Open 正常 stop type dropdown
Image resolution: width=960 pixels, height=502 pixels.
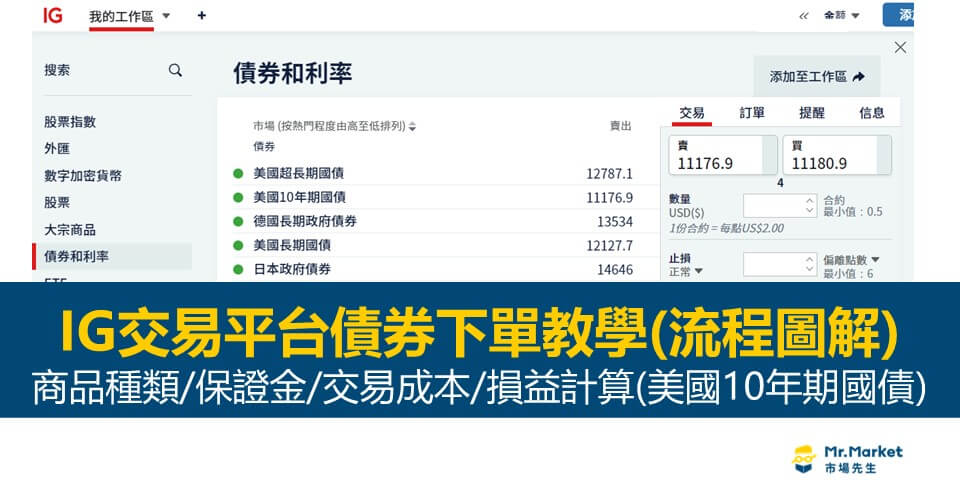[686, 271]
